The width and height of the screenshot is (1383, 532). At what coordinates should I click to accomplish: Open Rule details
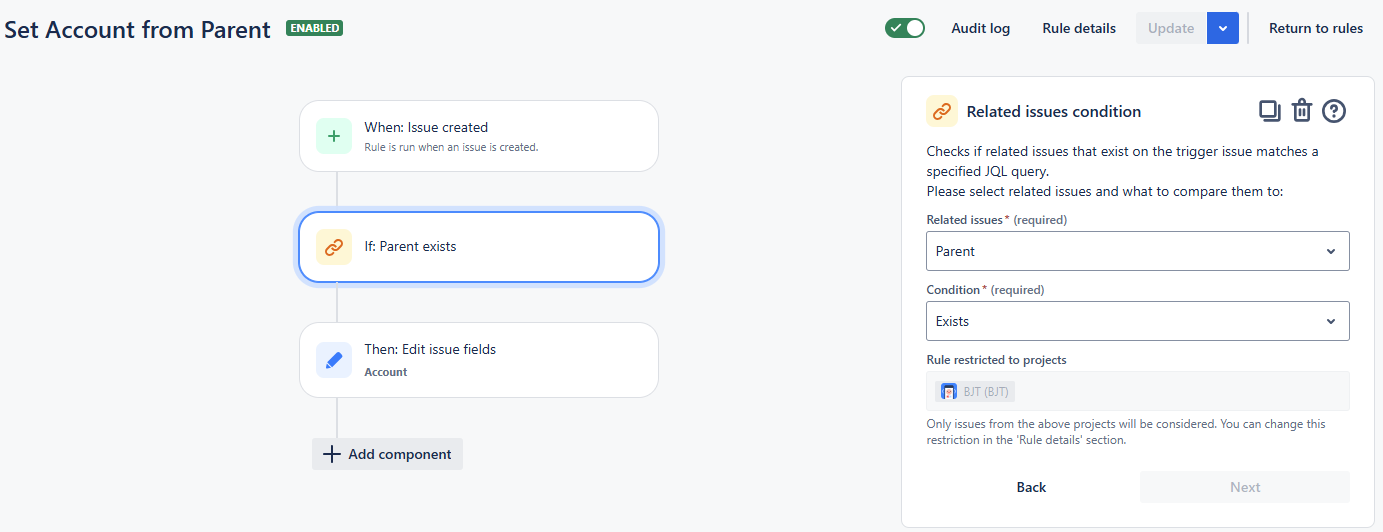(x=1078, y=28)
